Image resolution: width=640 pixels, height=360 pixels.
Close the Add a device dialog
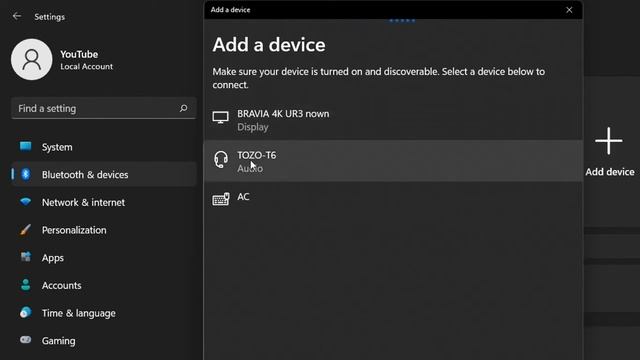coord(569,10)
